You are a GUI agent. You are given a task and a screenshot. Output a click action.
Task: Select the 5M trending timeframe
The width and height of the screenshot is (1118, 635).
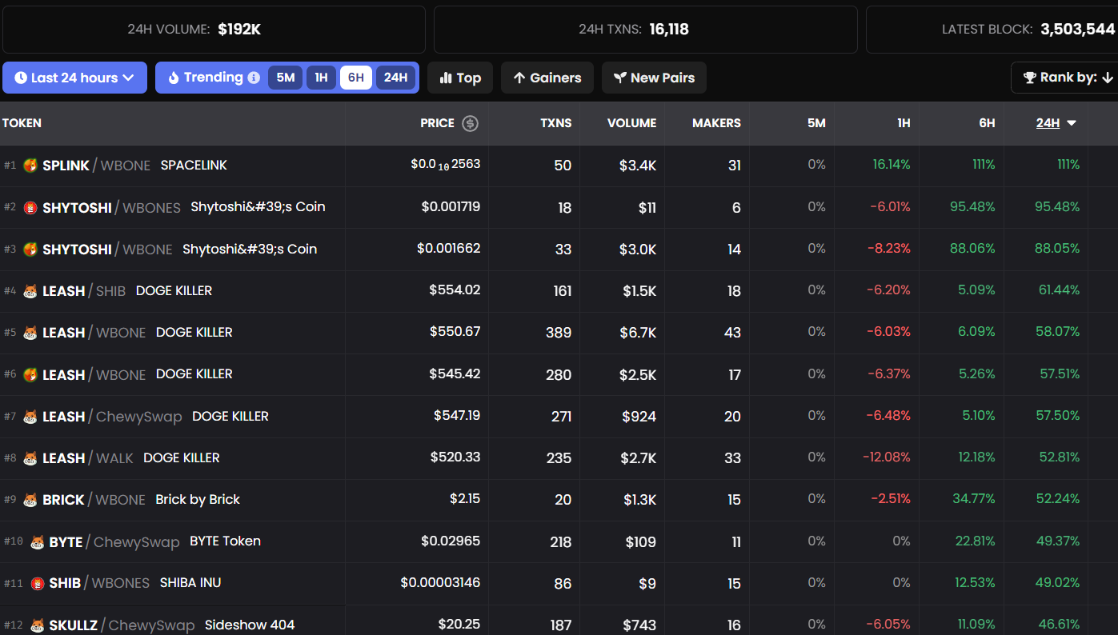coord(285,78)
